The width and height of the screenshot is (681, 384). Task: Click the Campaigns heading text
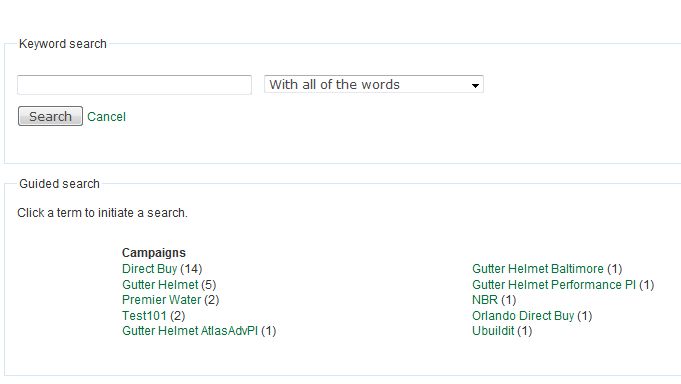[x=154, y=253]
